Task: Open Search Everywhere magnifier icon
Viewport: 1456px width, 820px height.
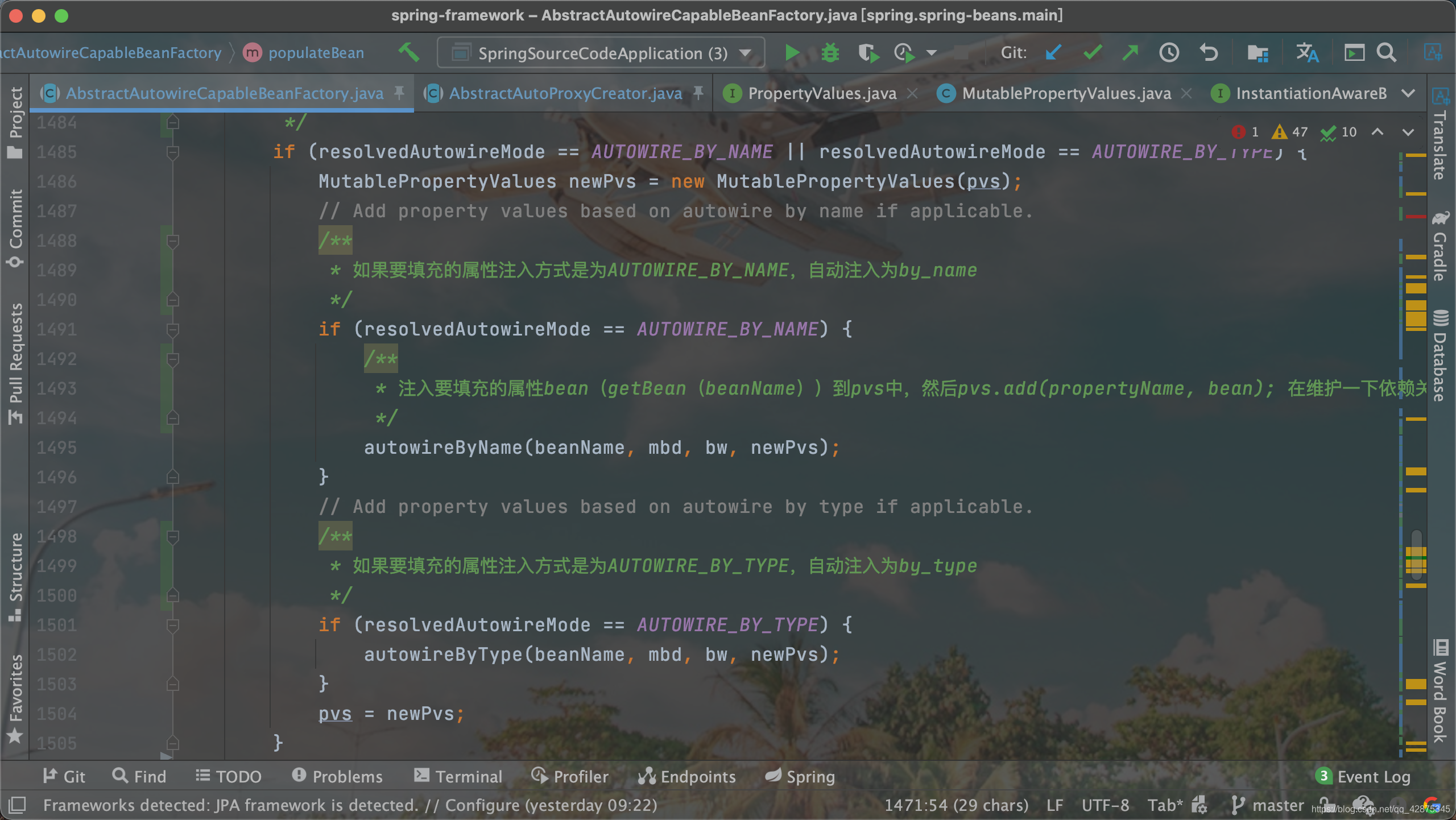Action: click(1387, 53)
